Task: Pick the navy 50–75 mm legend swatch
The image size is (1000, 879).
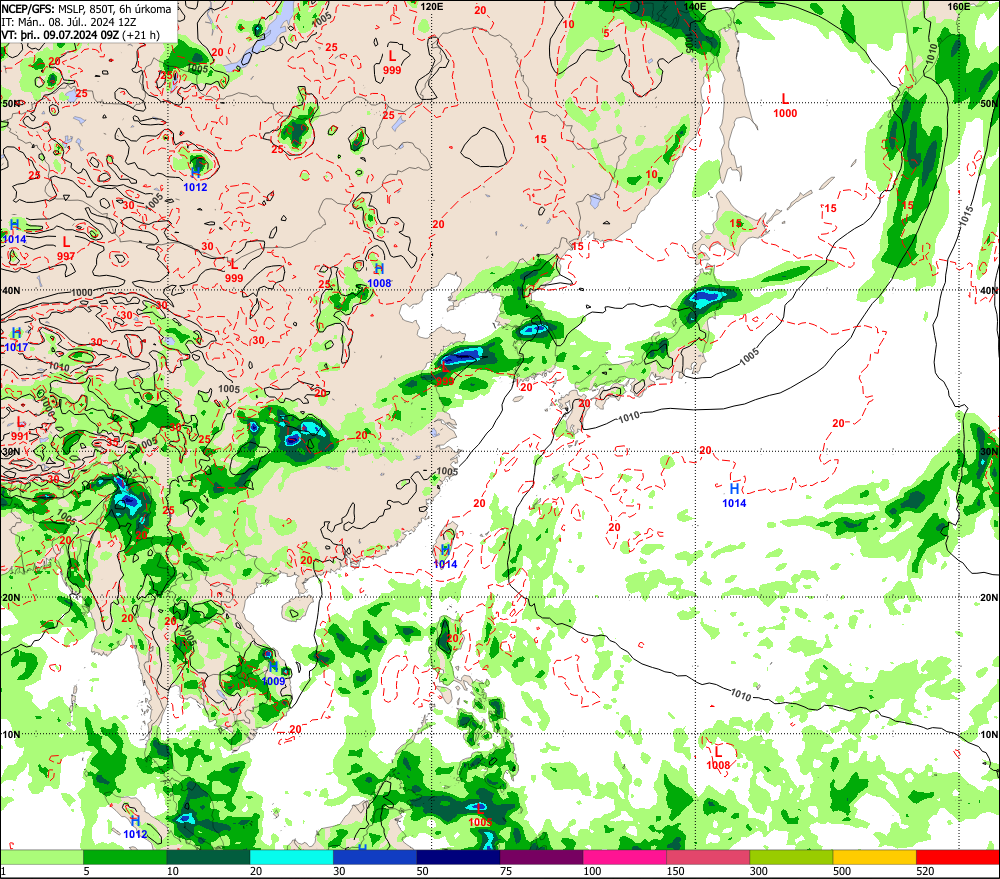Action: 458,857
